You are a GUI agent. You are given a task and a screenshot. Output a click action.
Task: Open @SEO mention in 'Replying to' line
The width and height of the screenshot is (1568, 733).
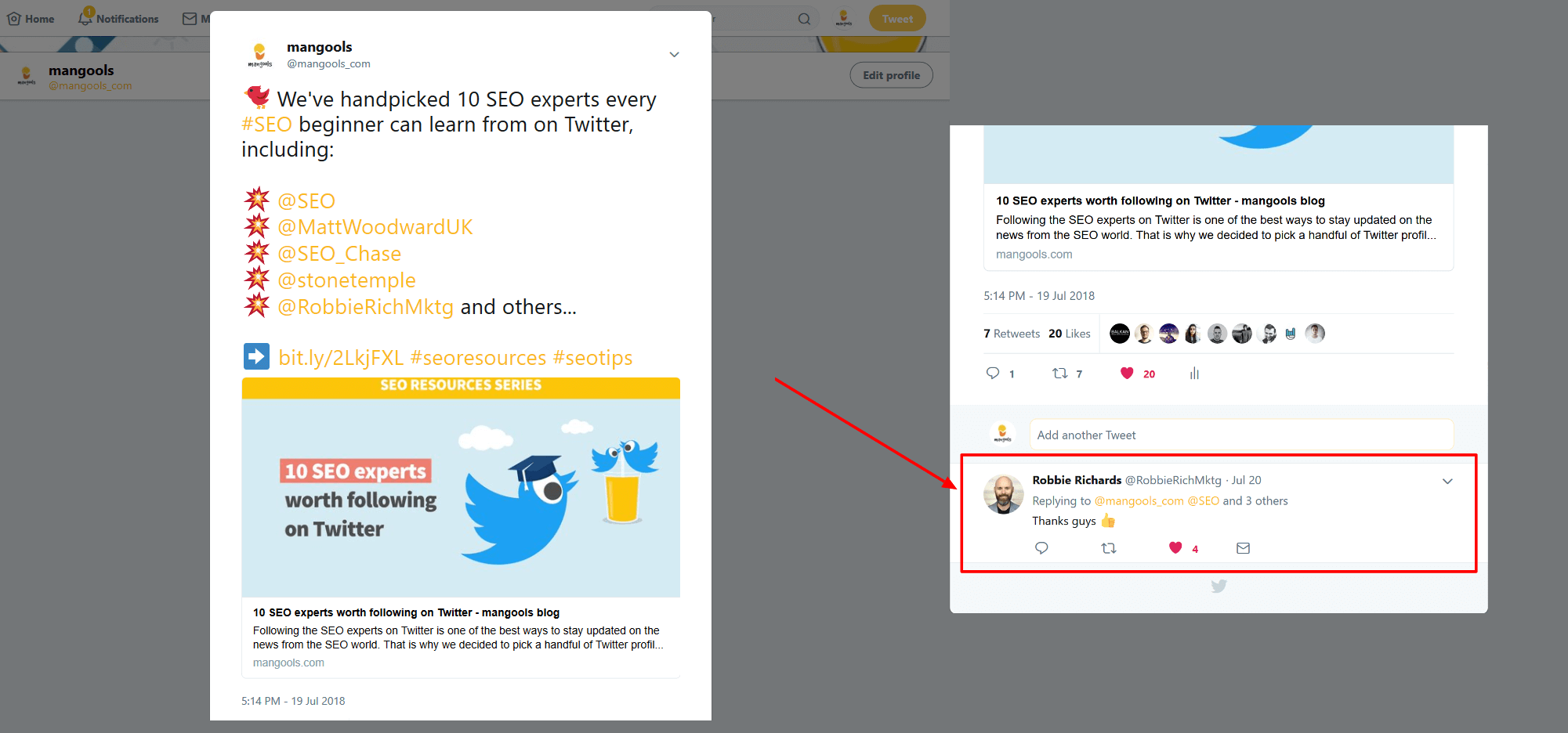pyautogui.click(x=1204, y=501)
